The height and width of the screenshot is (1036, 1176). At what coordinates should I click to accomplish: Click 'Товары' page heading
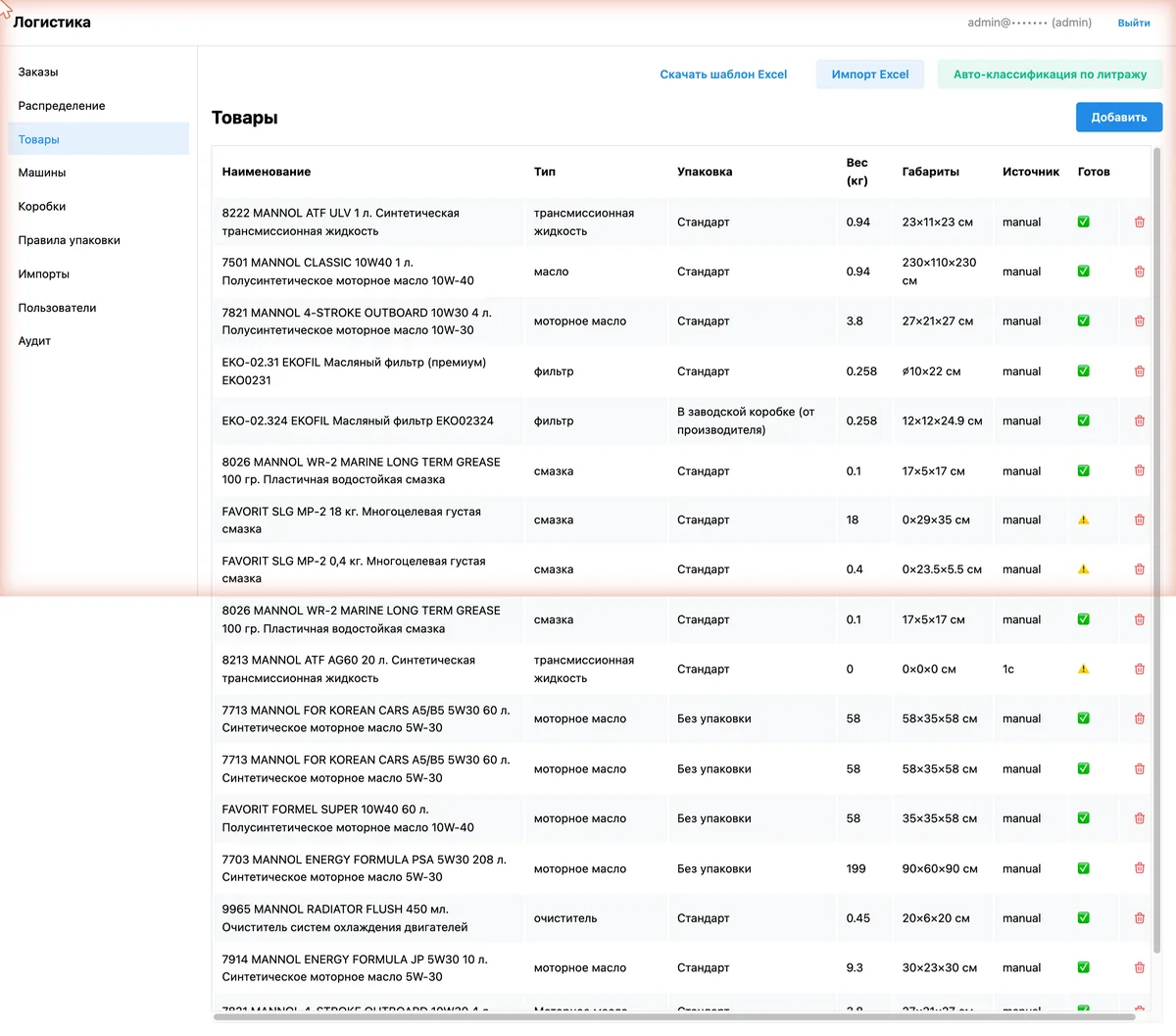[245, 118]
